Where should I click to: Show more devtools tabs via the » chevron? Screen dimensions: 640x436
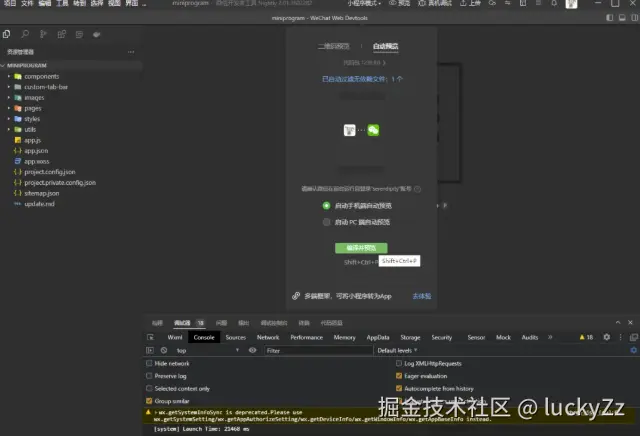pos(550,337)
